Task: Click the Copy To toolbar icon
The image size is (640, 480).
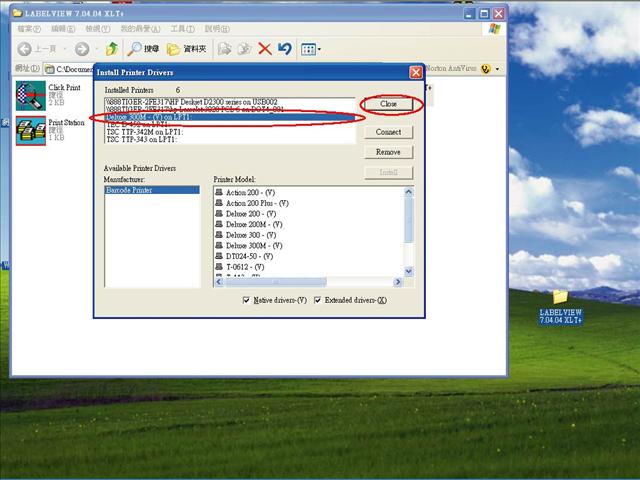Action: [x=244, y=49]
